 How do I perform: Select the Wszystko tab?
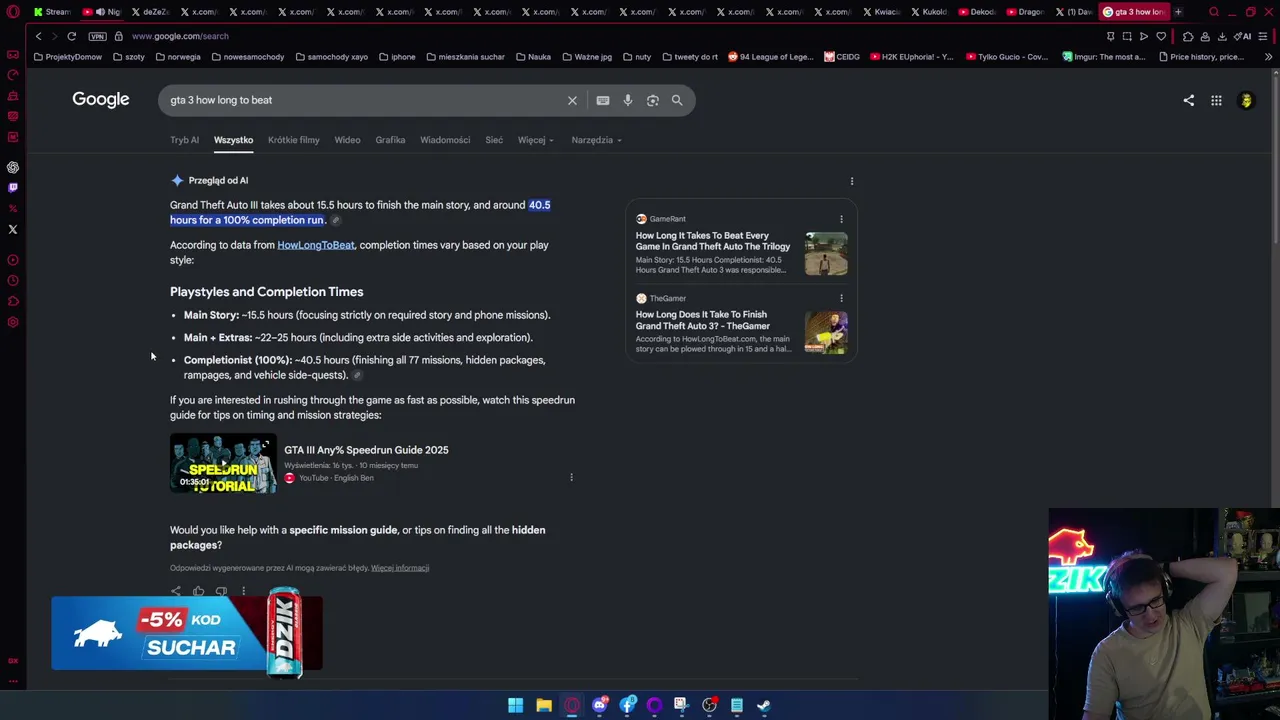[x=233, y=140]
